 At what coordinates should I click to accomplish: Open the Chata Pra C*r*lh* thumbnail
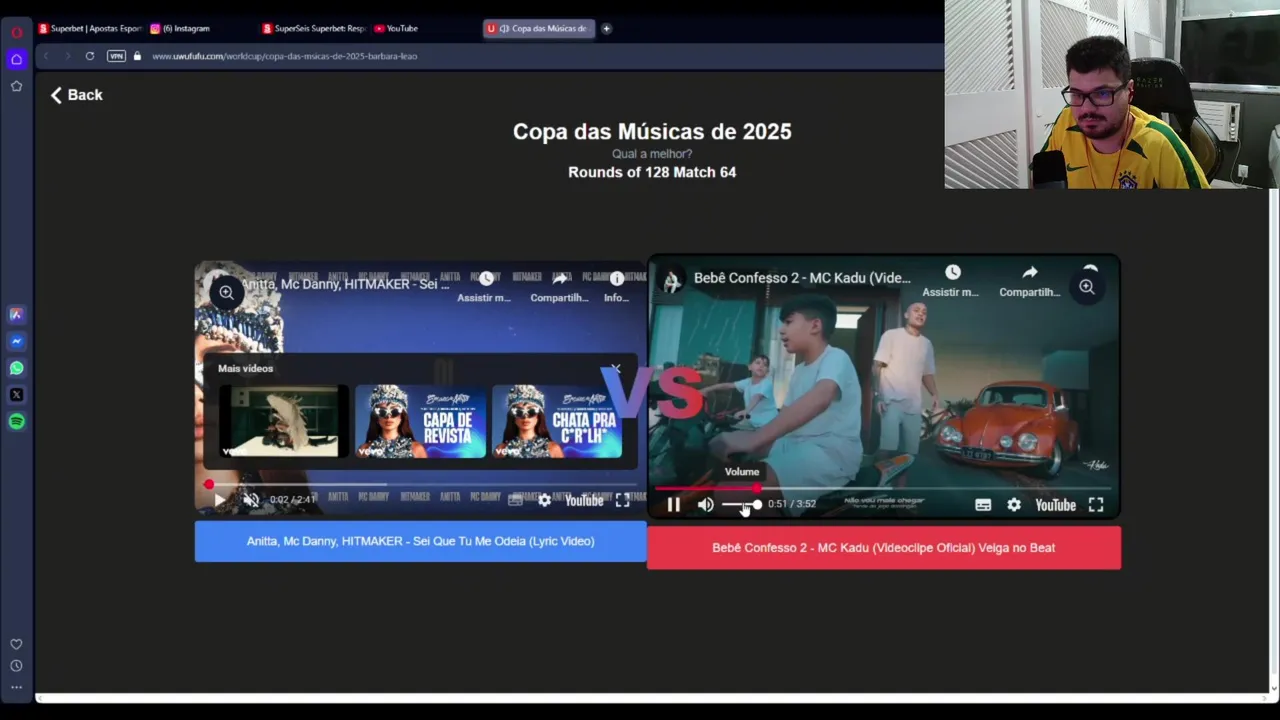click(x=557, y=421)
